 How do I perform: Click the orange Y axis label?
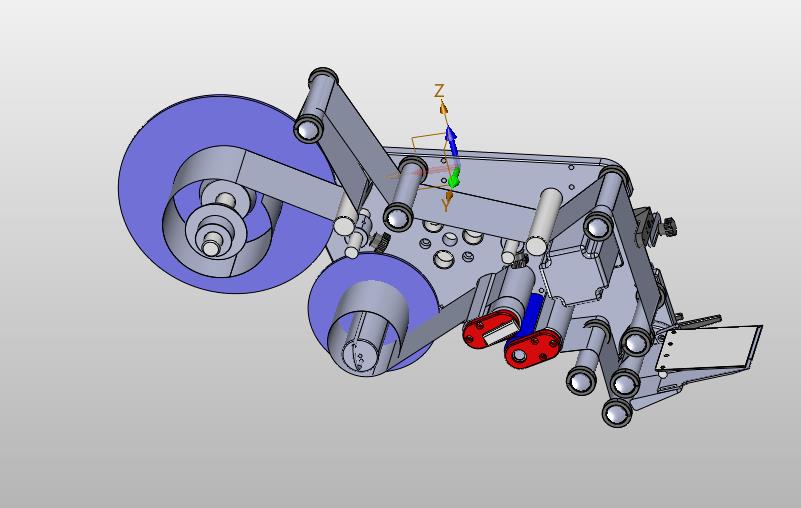(446, 205)
